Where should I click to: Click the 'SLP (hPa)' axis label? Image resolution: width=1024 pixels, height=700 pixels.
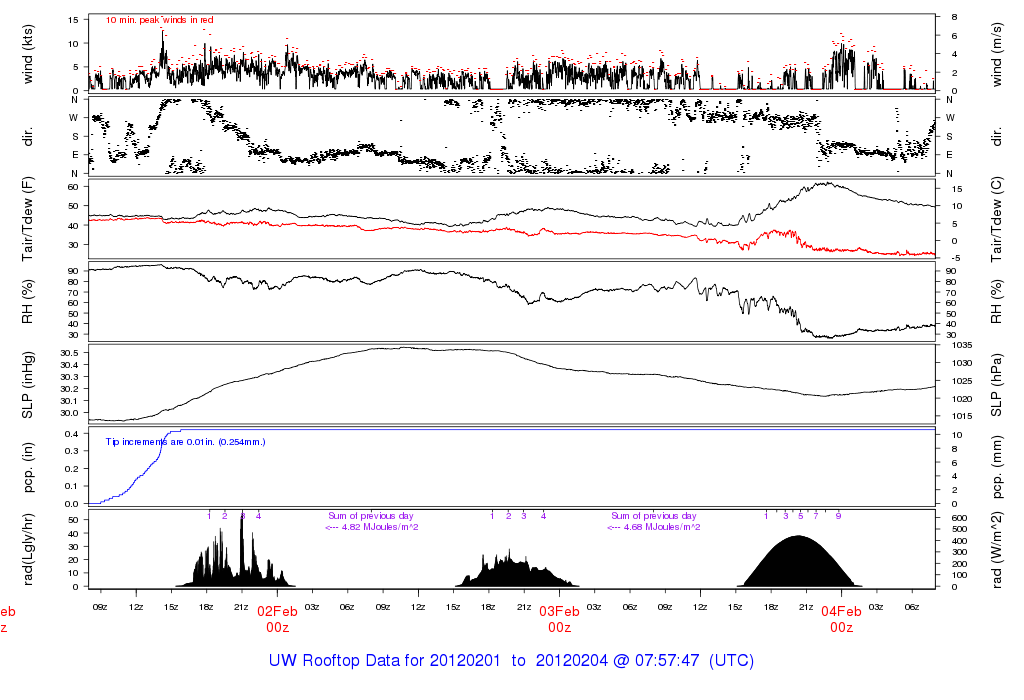pyautogui.click(x=997, y=385)
